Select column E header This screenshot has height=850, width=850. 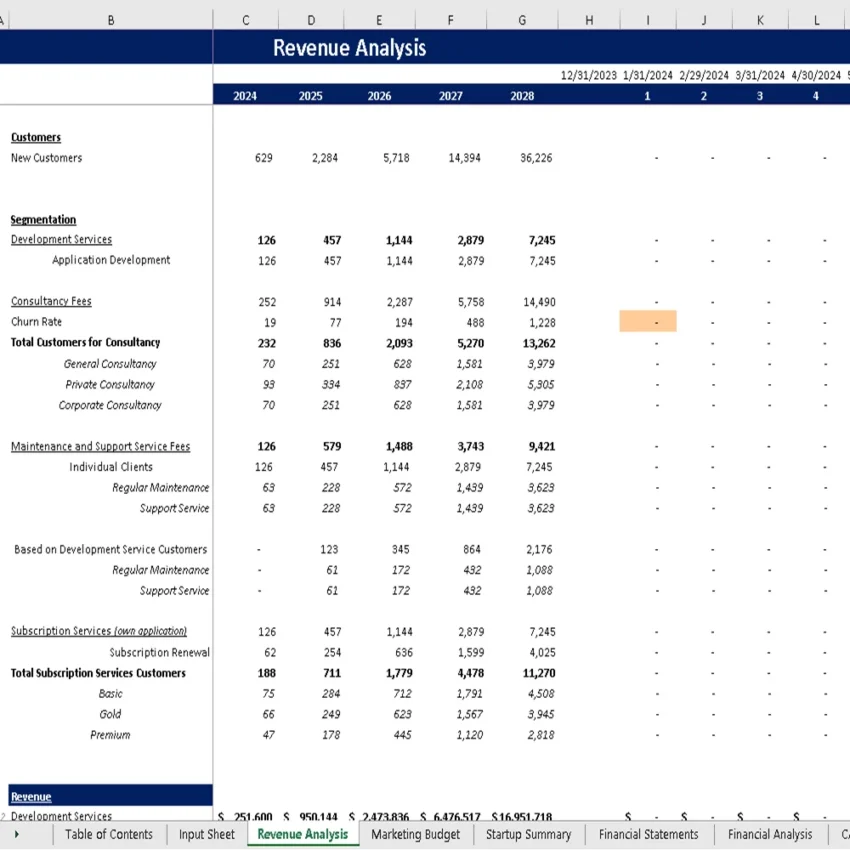[x=379, y=20]
